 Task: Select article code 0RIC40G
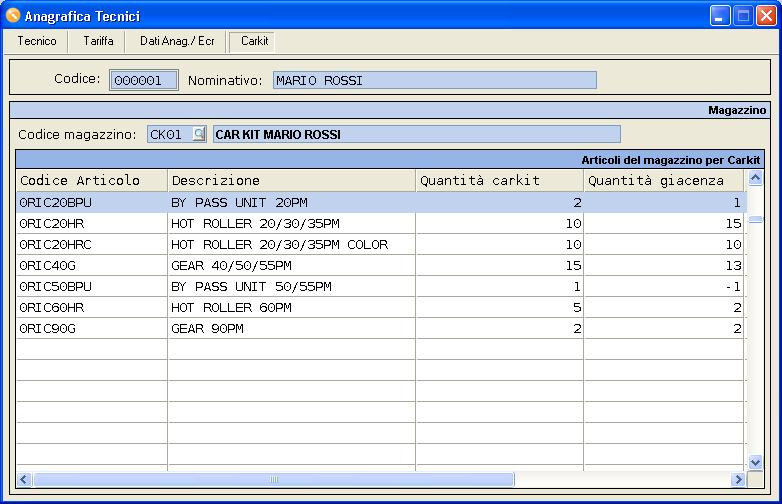coord(47,265)
